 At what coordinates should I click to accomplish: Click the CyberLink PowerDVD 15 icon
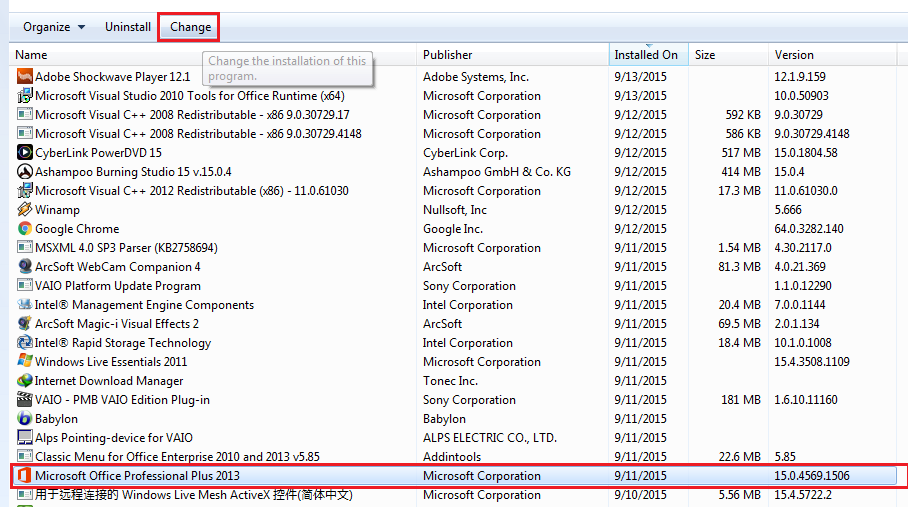pyautogui.click(x=24, y=153)
